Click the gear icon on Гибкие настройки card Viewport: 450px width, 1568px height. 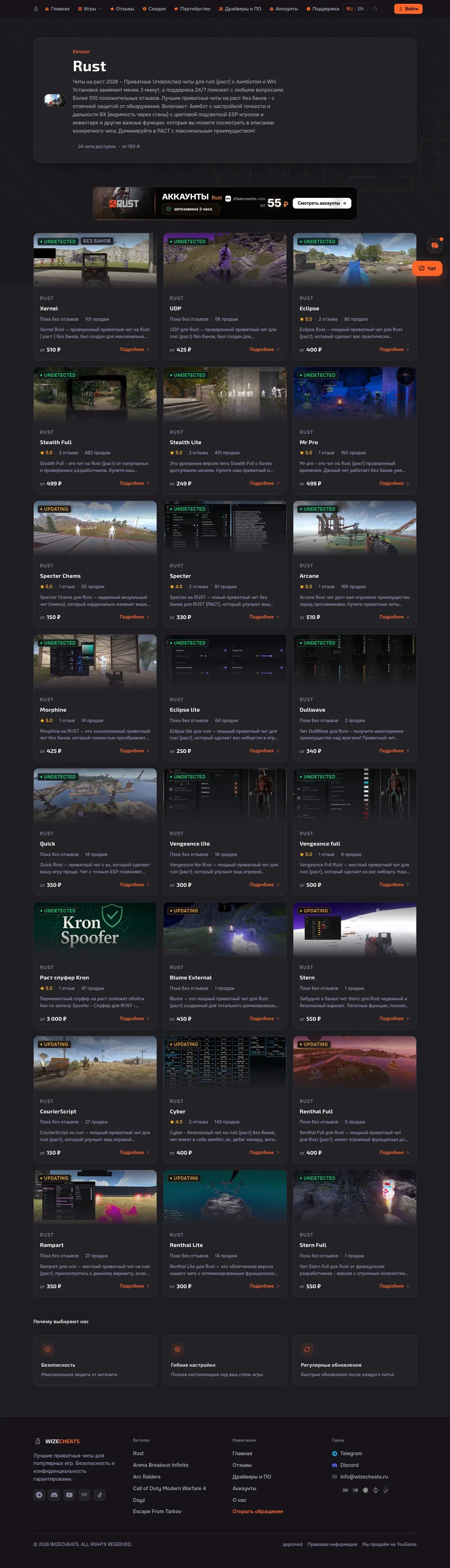pos(177,1349)
